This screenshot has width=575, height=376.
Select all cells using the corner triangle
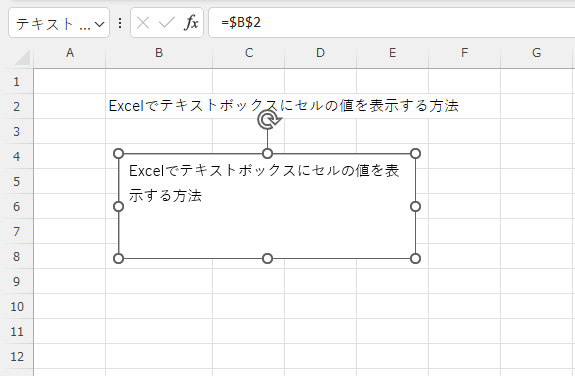[x=22, y=57]
